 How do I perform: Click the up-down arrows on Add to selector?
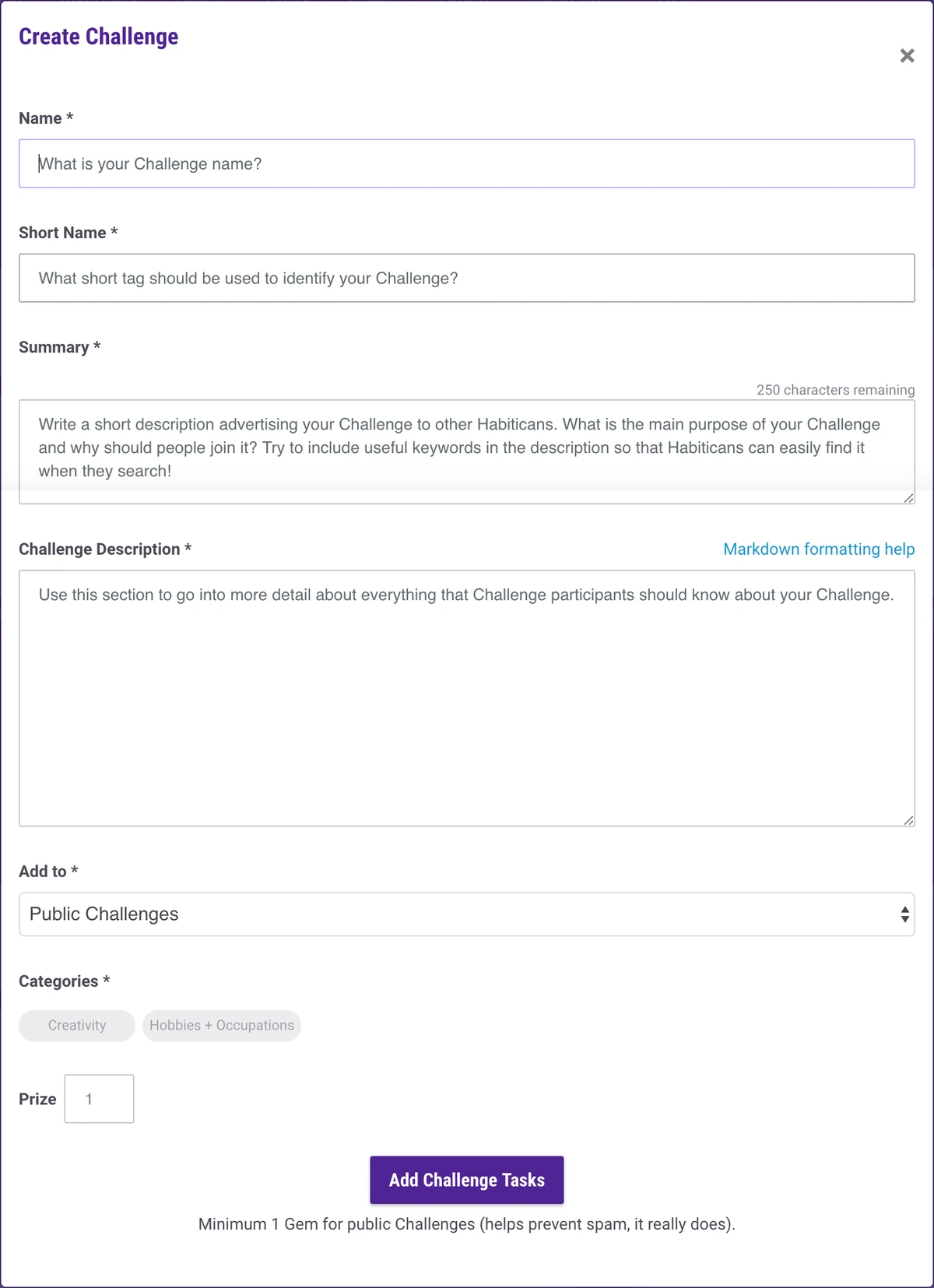tap(904, 914)
